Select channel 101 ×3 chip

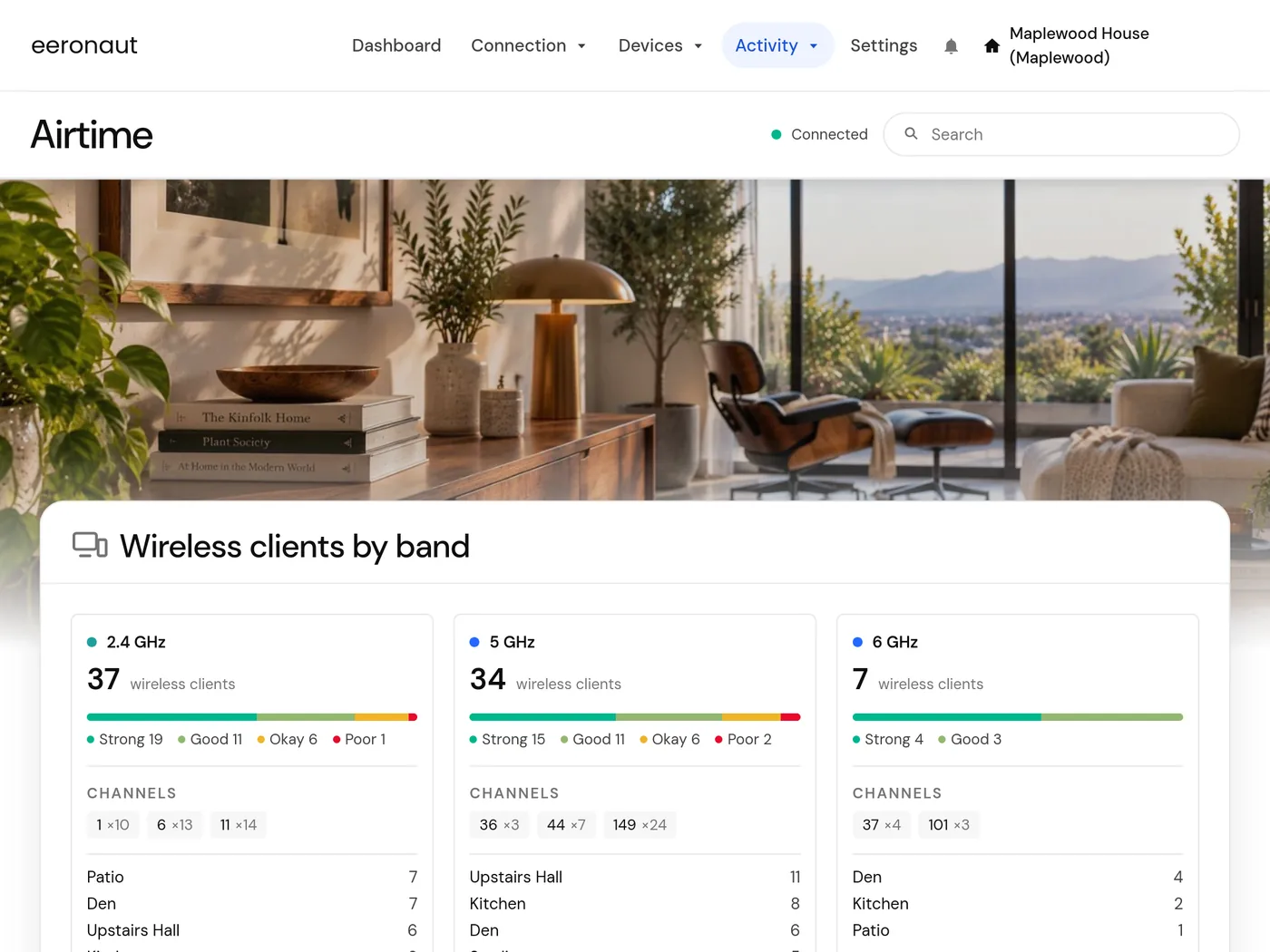tap(949, 824)
